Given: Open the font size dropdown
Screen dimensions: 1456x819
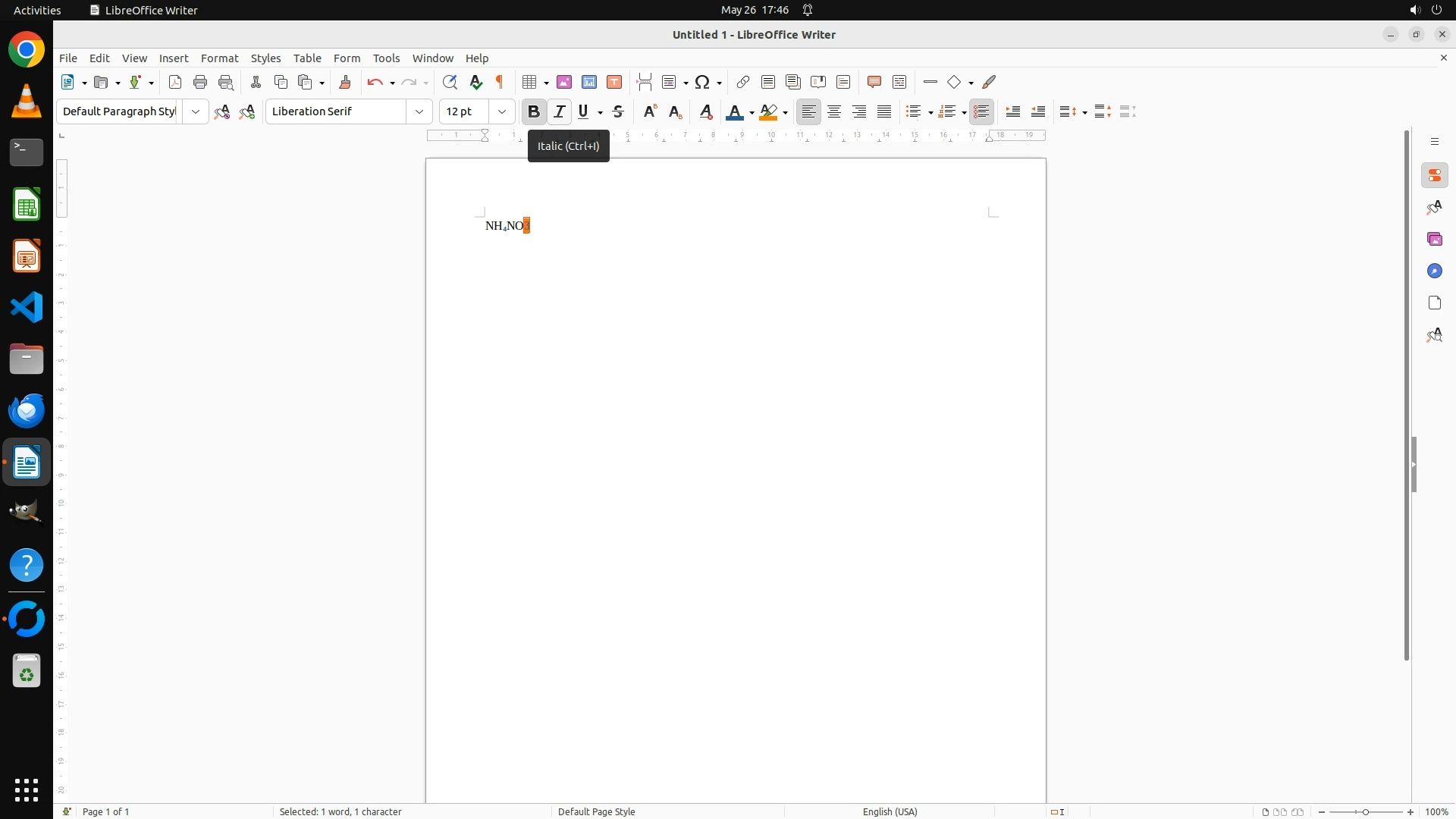Looking at the screenshot, I should [x=502, y=111].
